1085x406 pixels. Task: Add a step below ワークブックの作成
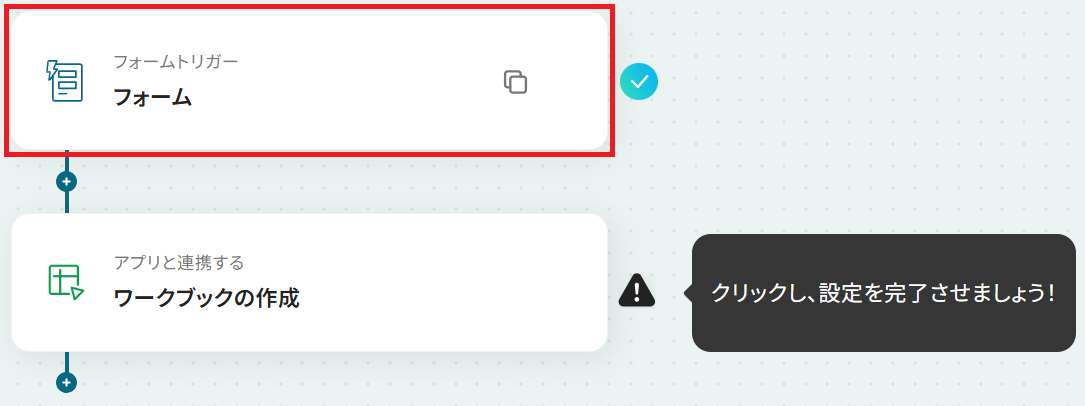coord(66,382)
